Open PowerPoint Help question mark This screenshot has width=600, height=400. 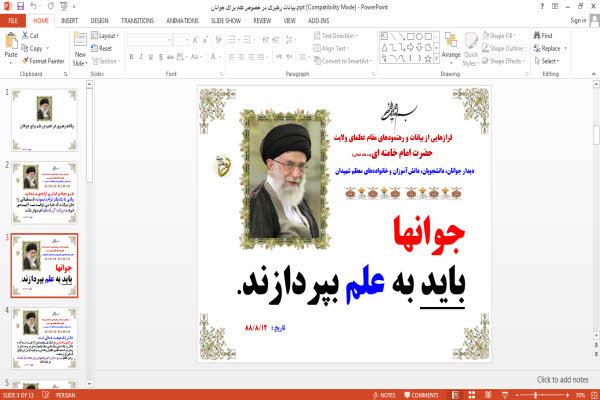pos(542,6)
